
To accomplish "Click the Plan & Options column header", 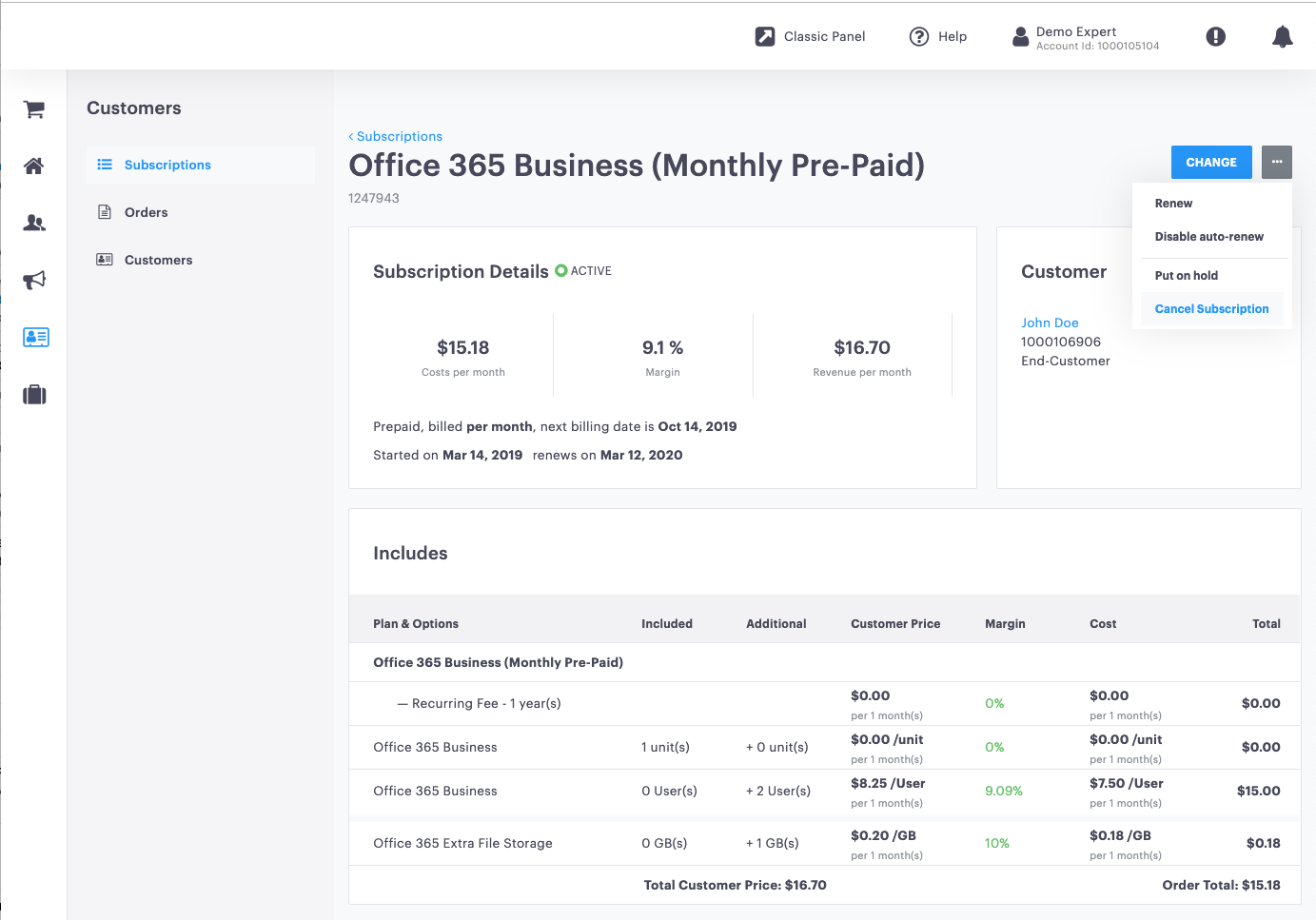I will coord(416,624).
